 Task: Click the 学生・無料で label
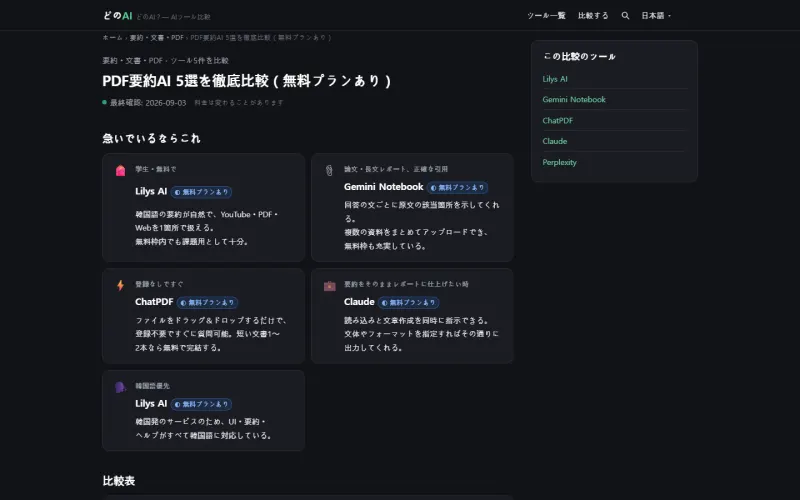pos(156,169)
